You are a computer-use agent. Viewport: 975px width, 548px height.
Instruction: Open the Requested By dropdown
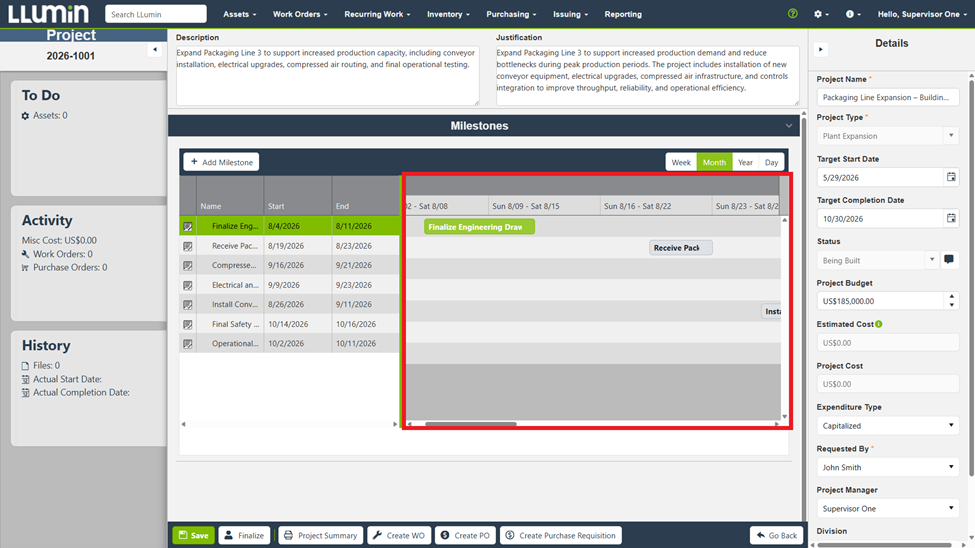pyautogui.click(x=951, y=467)
